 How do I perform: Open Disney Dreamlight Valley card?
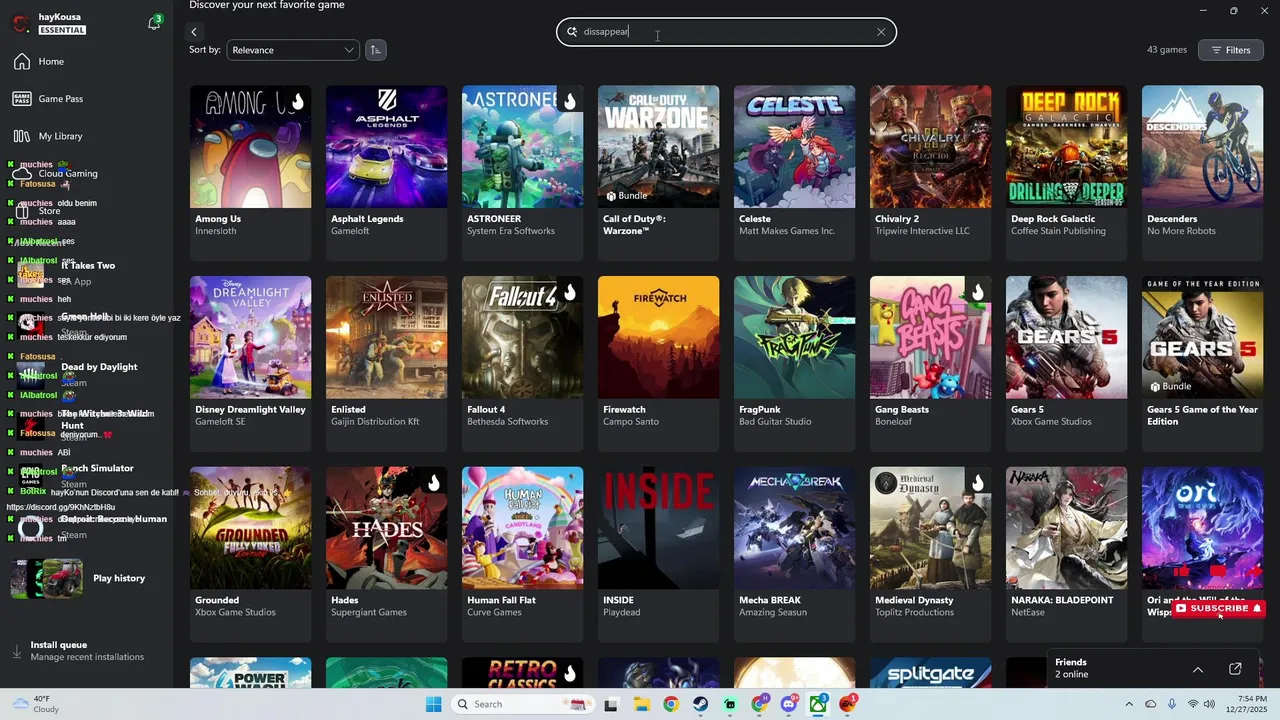click(250, 363)
